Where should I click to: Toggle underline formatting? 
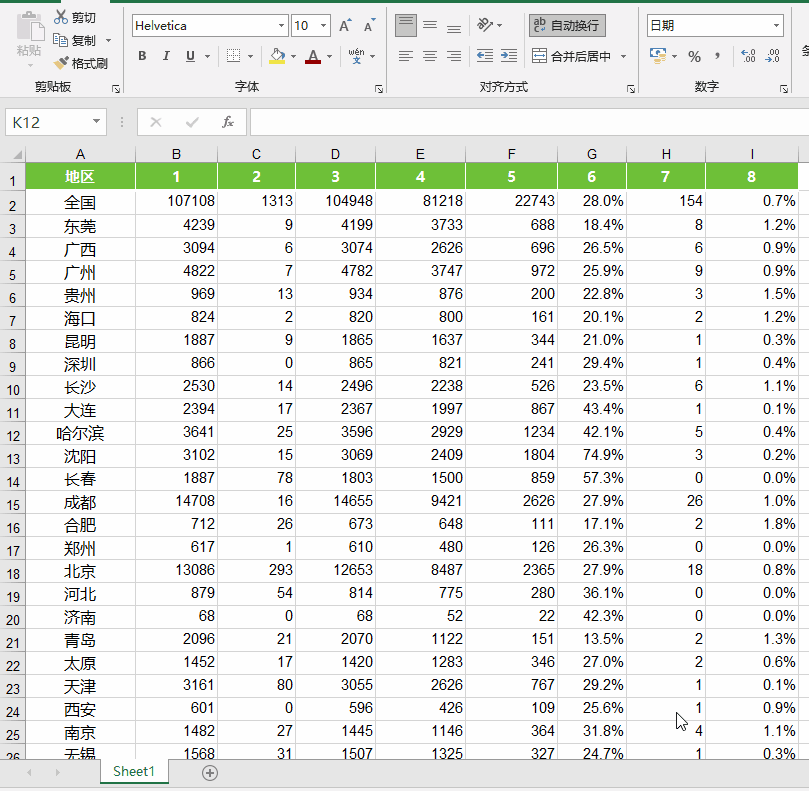190,56
